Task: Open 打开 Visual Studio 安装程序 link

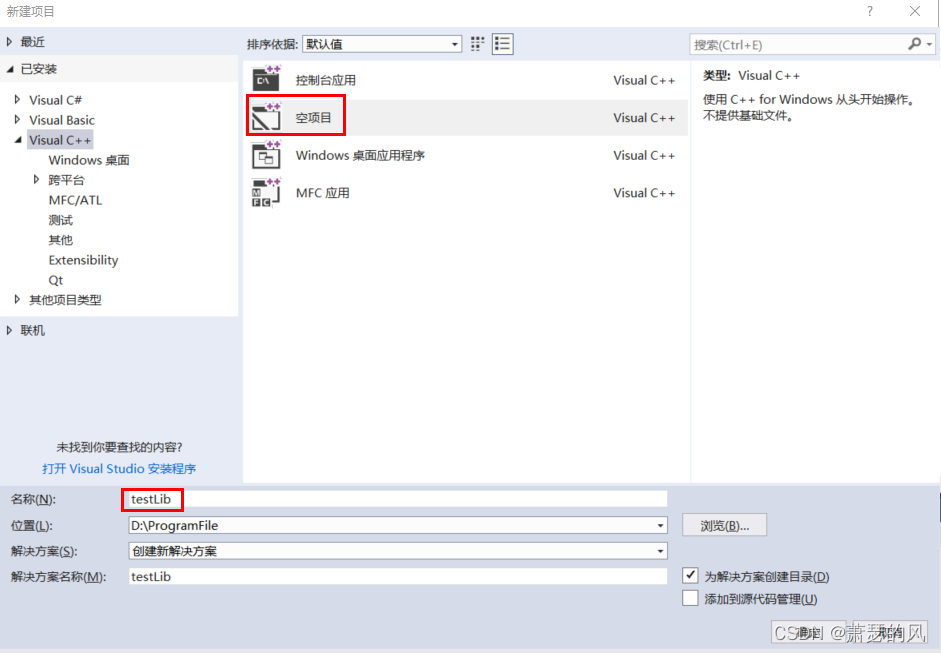Action: (119, 468)
